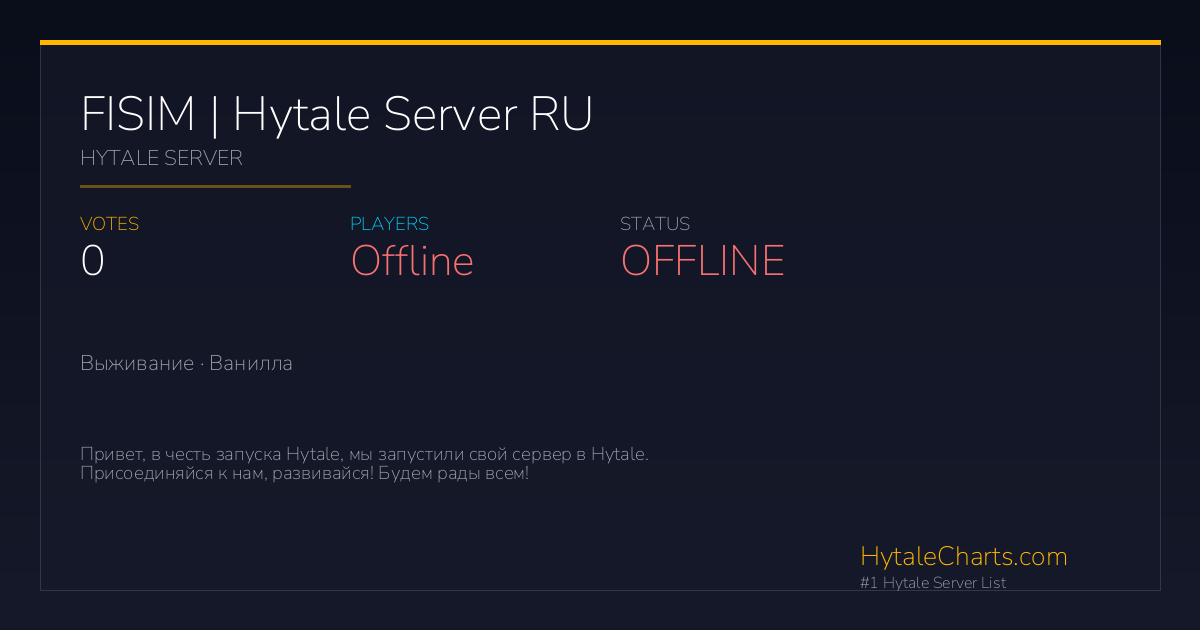Open the HytaleCharts.com link

click(x=963, y=557)
